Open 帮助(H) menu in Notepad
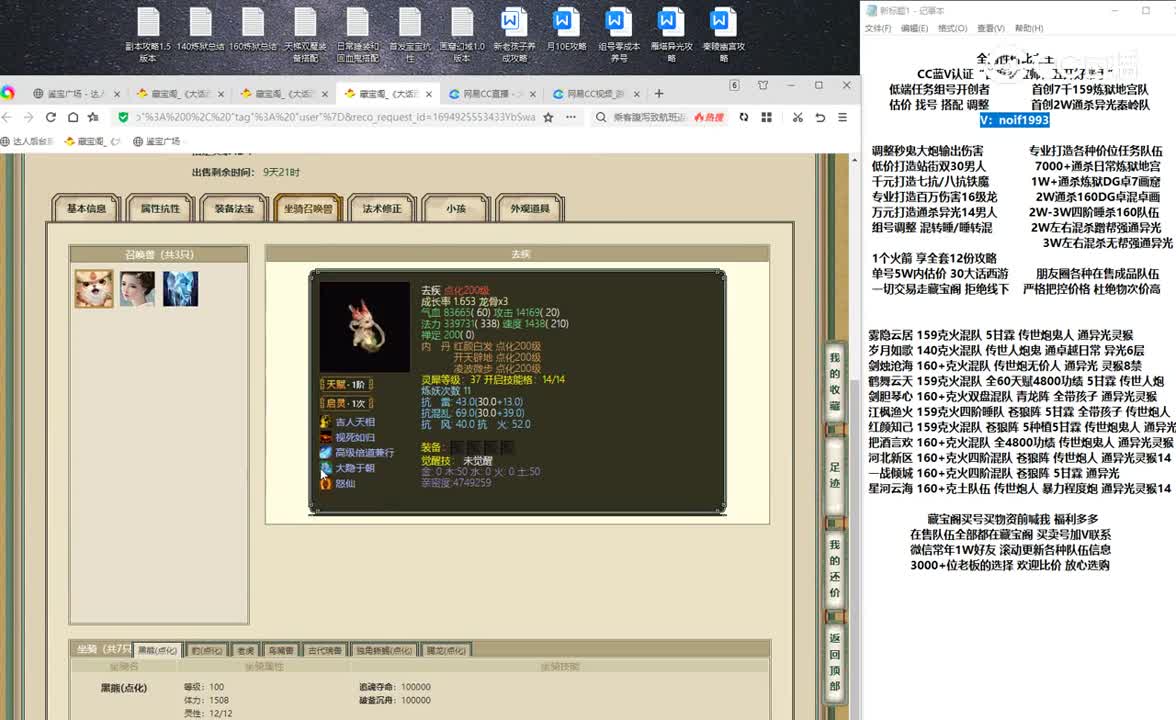The image size is (1176, 720). point(1028,28)
